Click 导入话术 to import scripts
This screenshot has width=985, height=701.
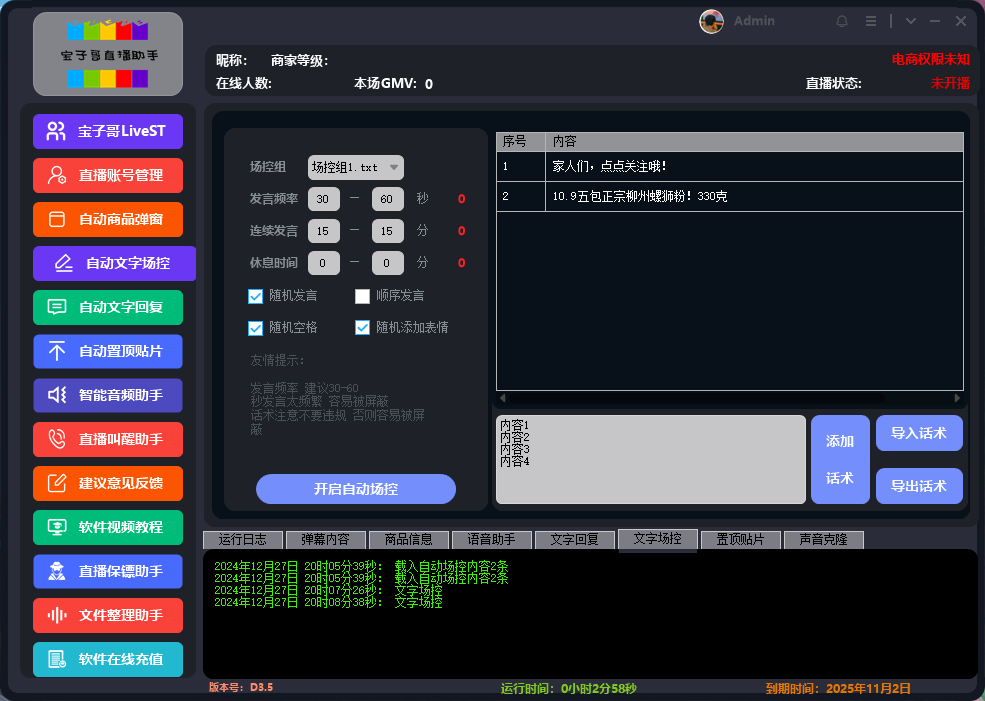(918, 433)
